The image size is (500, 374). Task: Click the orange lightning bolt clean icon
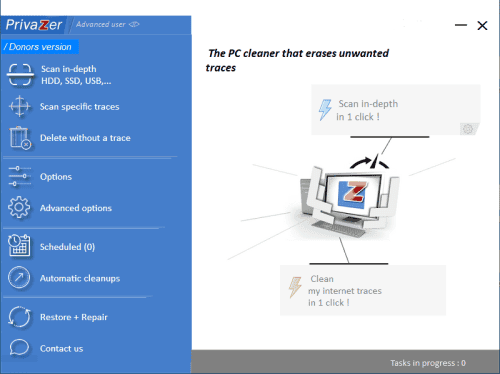295,287
